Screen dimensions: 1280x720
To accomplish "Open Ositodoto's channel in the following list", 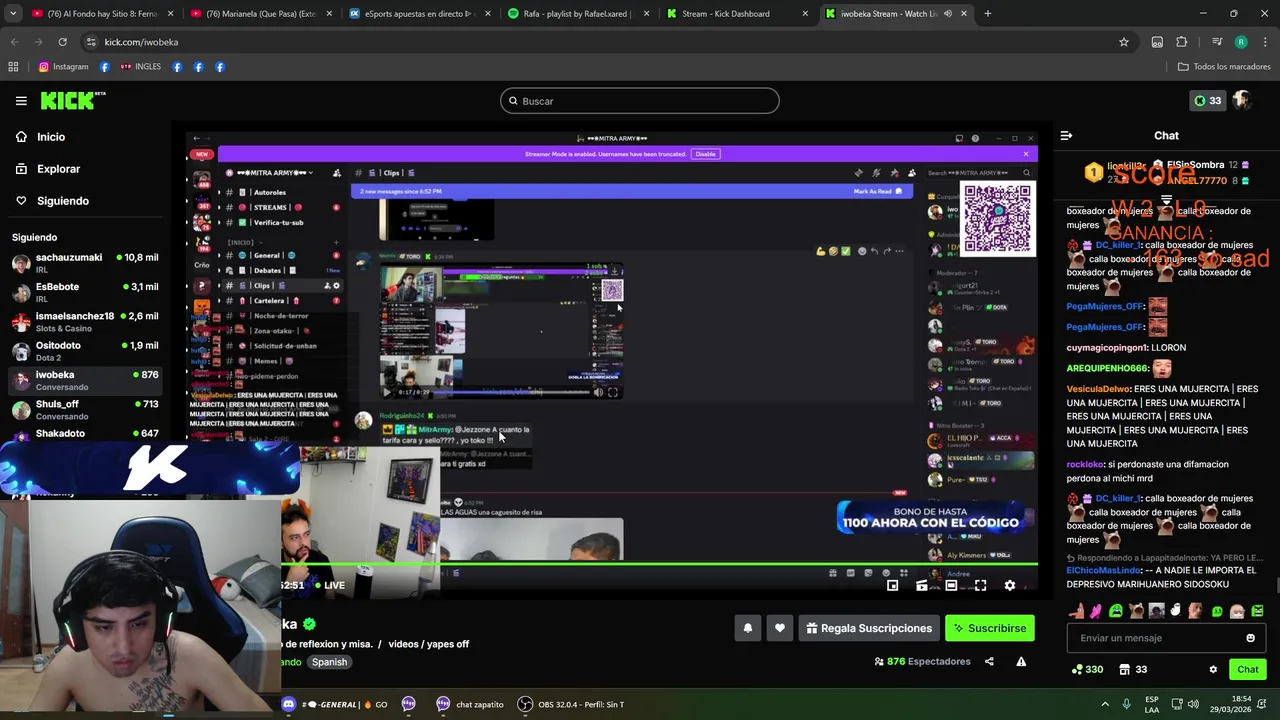I will [x=85, y=351].
